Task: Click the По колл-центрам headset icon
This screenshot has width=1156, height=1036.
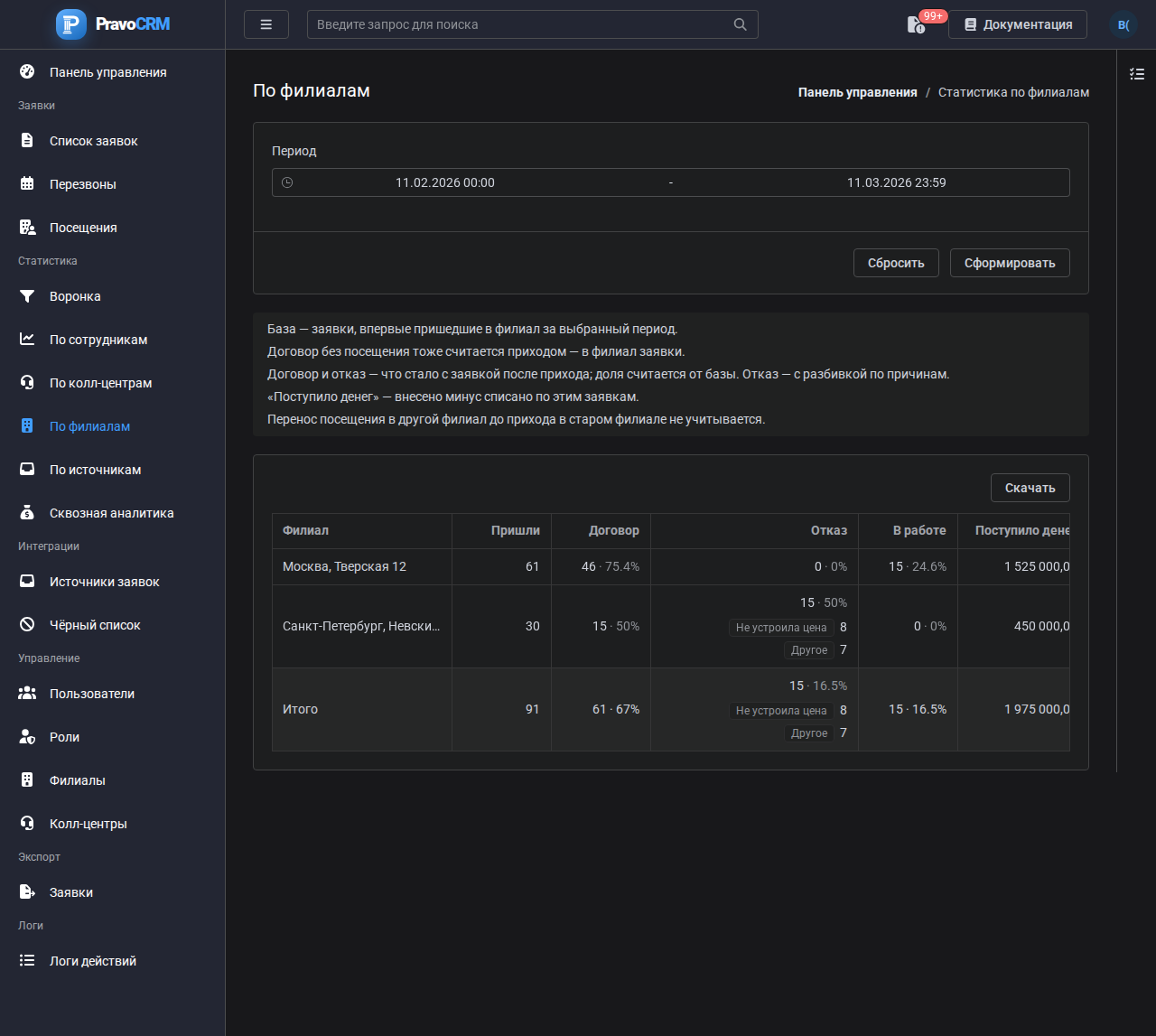Action: point(27,383)
